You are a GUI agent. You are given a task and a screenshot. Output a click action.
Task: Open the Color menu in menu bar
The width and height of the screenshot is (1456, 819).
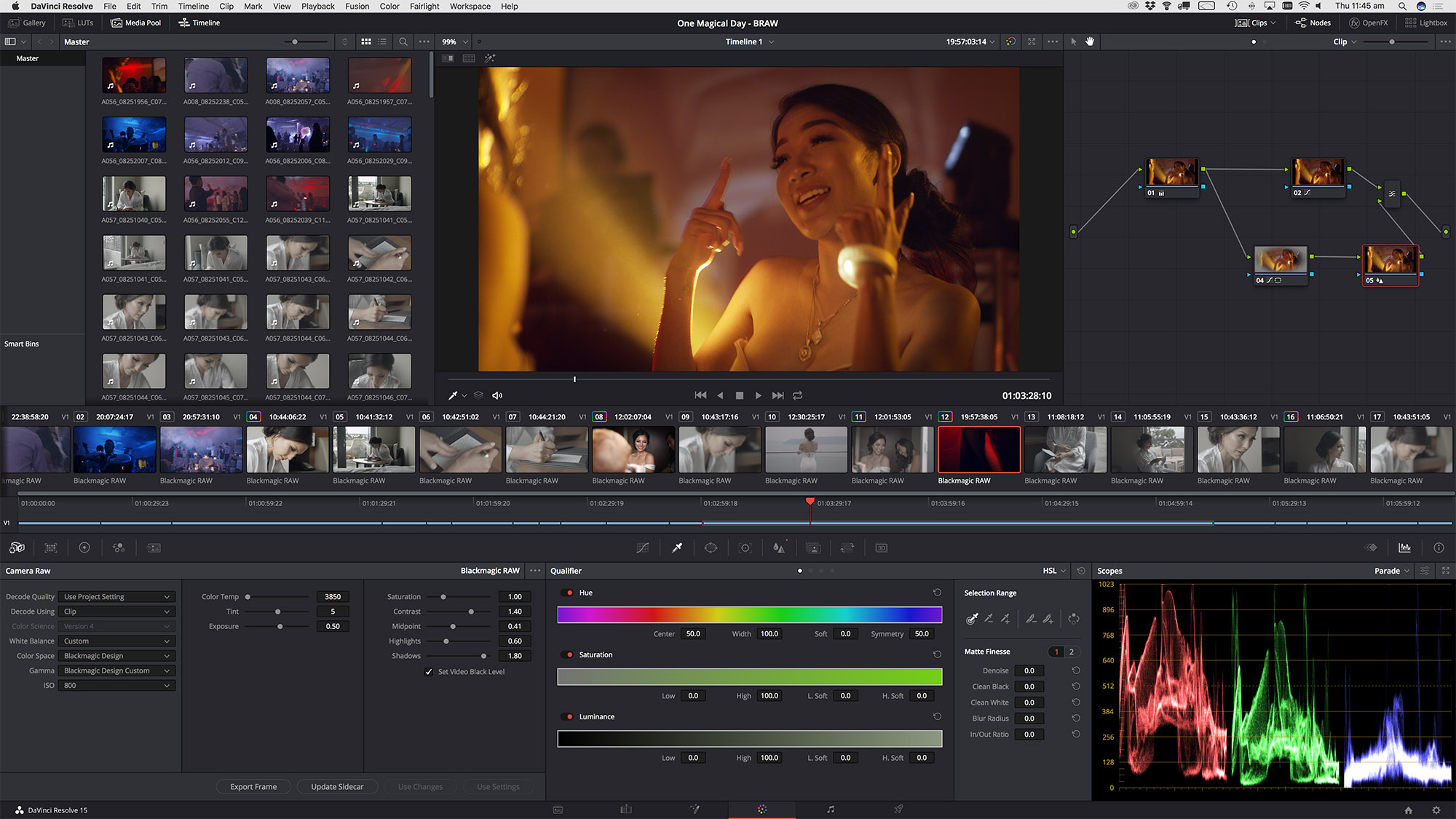(390, 7)
